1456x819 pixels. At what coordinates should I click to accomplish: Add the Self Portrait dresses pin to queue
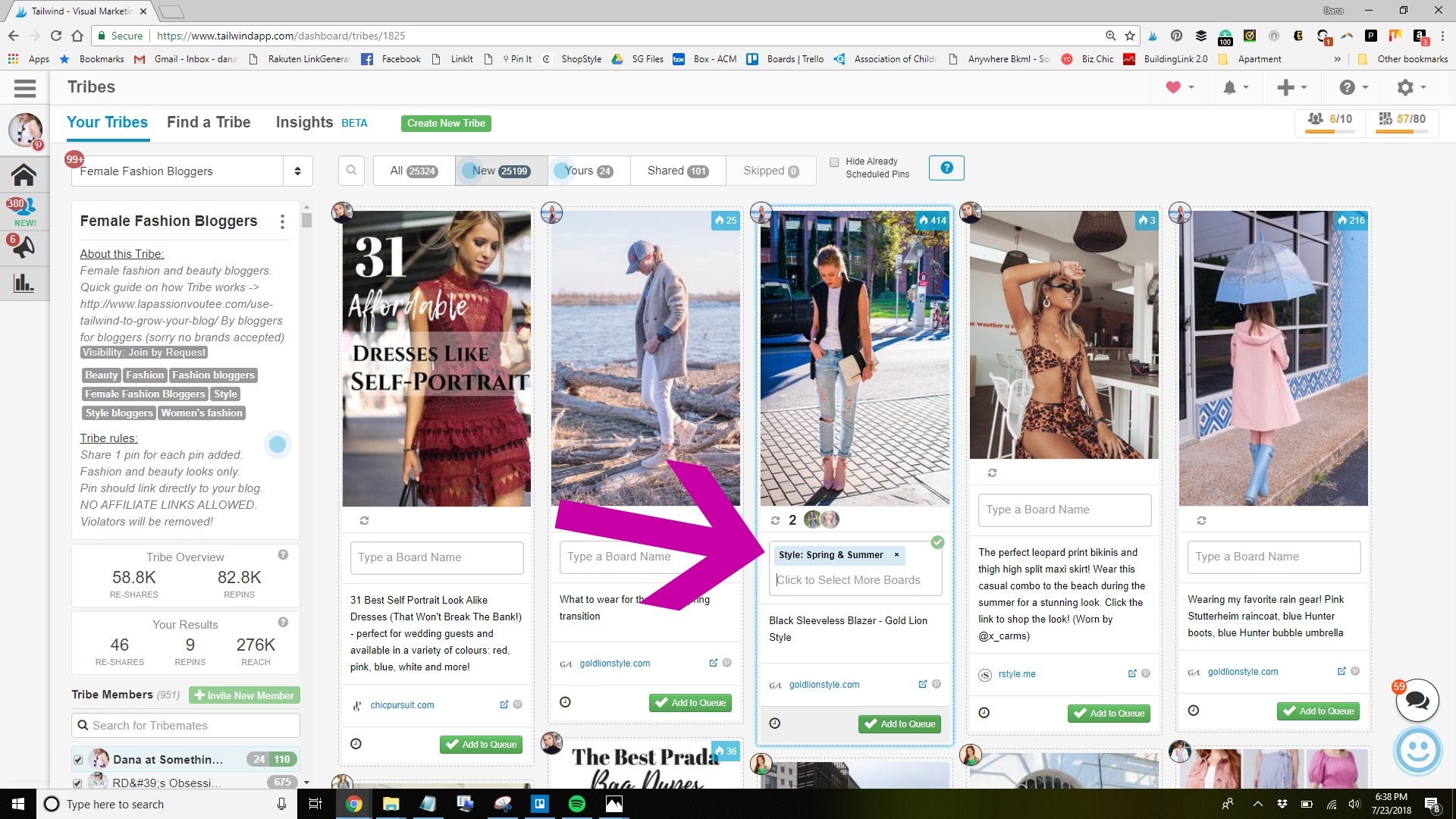[482, 745]
